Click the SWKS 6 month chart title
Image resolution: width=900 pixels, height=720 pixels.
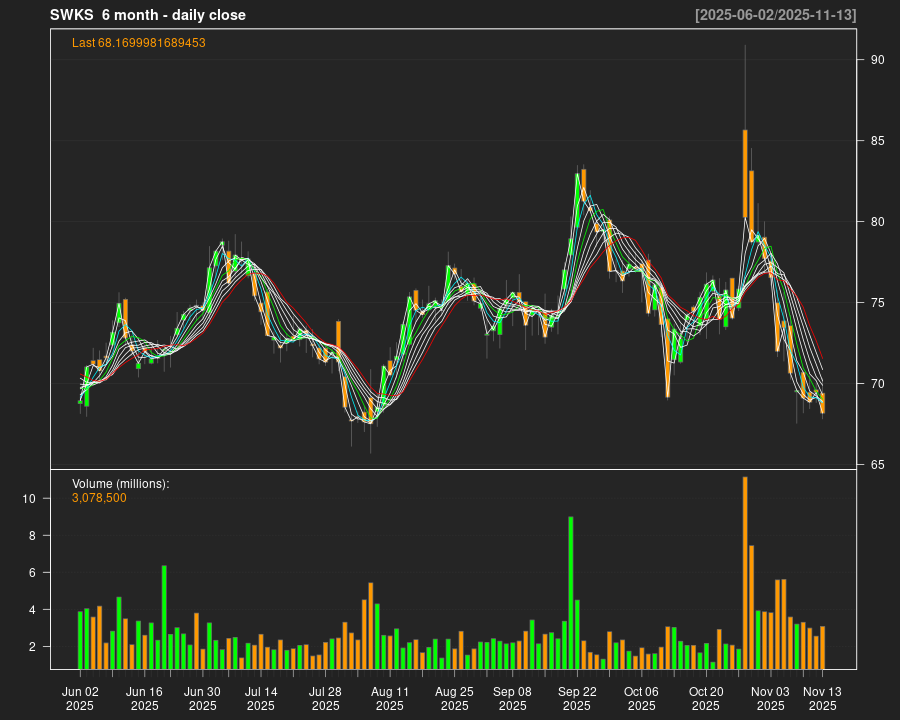click(x=148, y=15)
